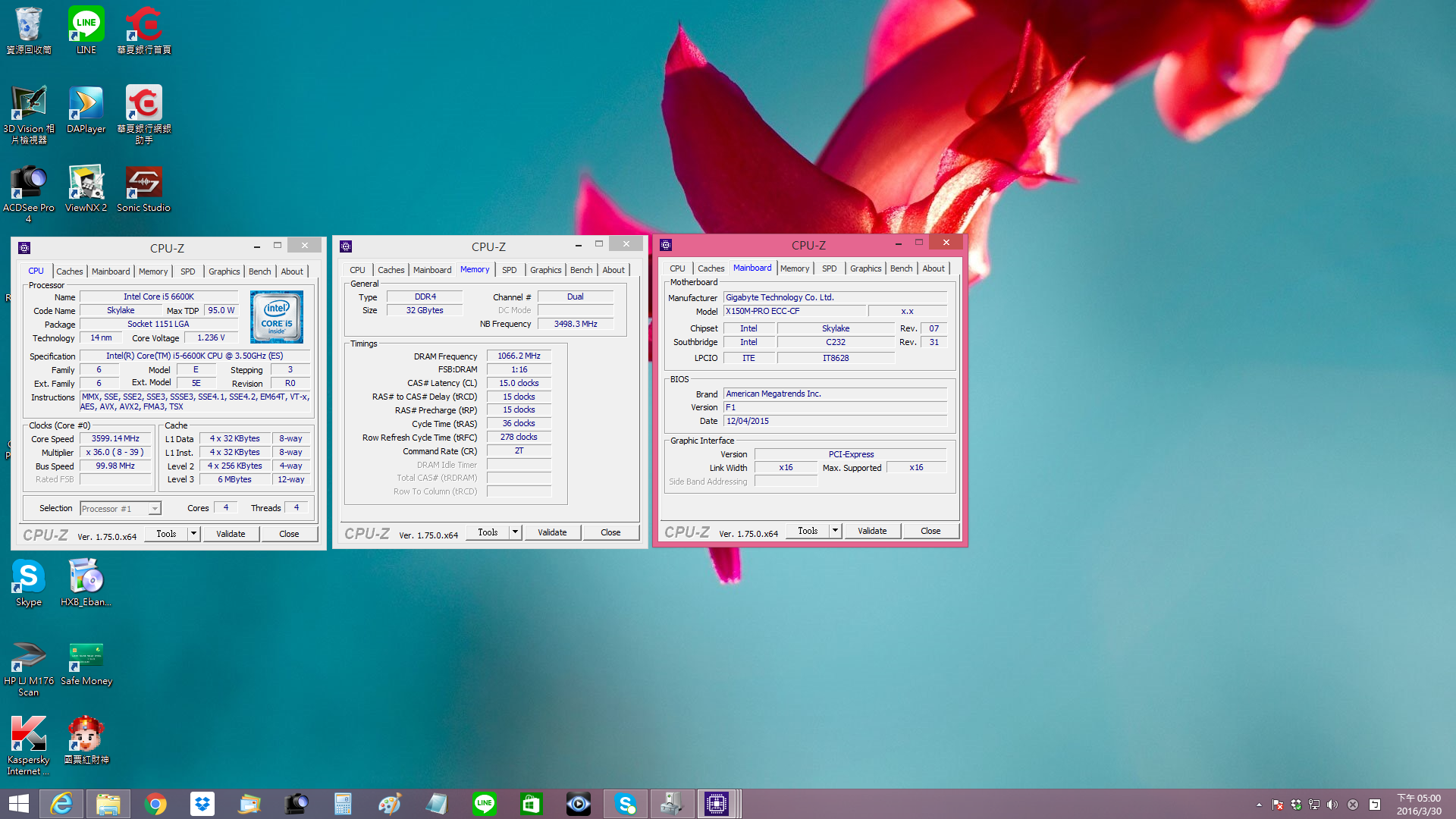The image size is (1456, 819).
Task: Expand the Processor #1 selection dropdown
Action: pos(155,509)
